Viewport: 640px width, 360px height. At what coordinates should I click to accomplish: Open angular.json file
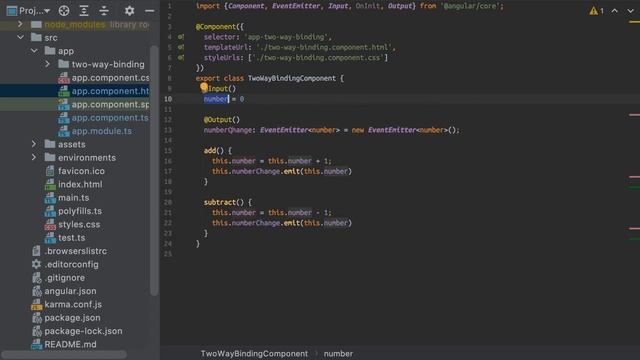click(70, 291)
